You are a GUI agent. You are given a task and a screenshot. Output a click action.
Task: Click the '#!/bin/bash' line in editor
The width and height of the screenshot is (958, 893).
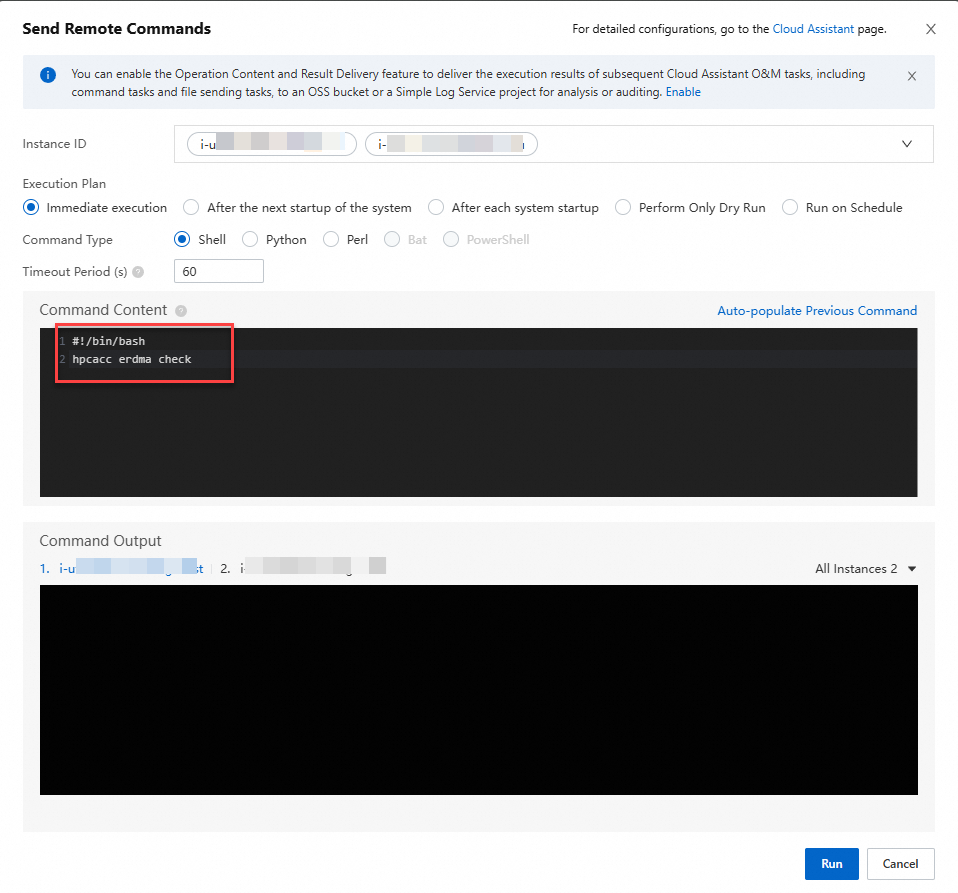pyautogui.click(x=109, y=341)
